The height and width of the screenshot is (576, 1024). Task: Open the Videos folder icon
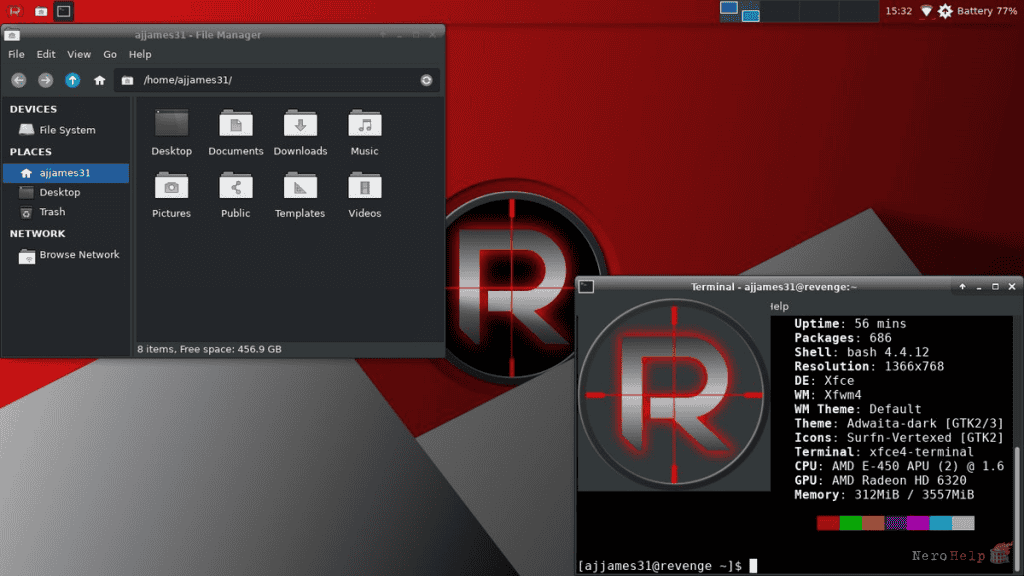click(364, 186)
